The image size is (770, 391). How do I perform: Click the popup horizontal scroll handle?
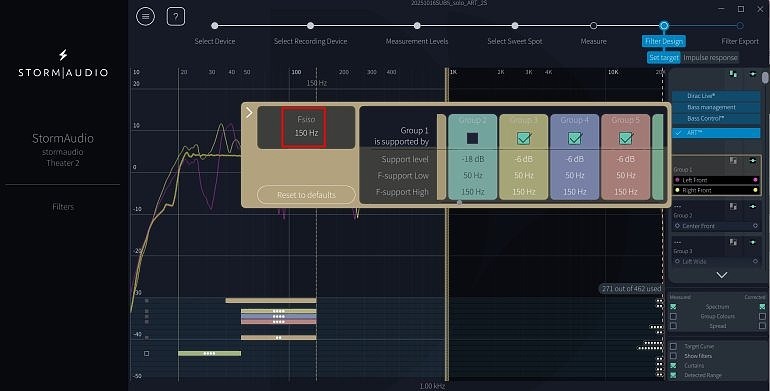click(x=459, y=202)
